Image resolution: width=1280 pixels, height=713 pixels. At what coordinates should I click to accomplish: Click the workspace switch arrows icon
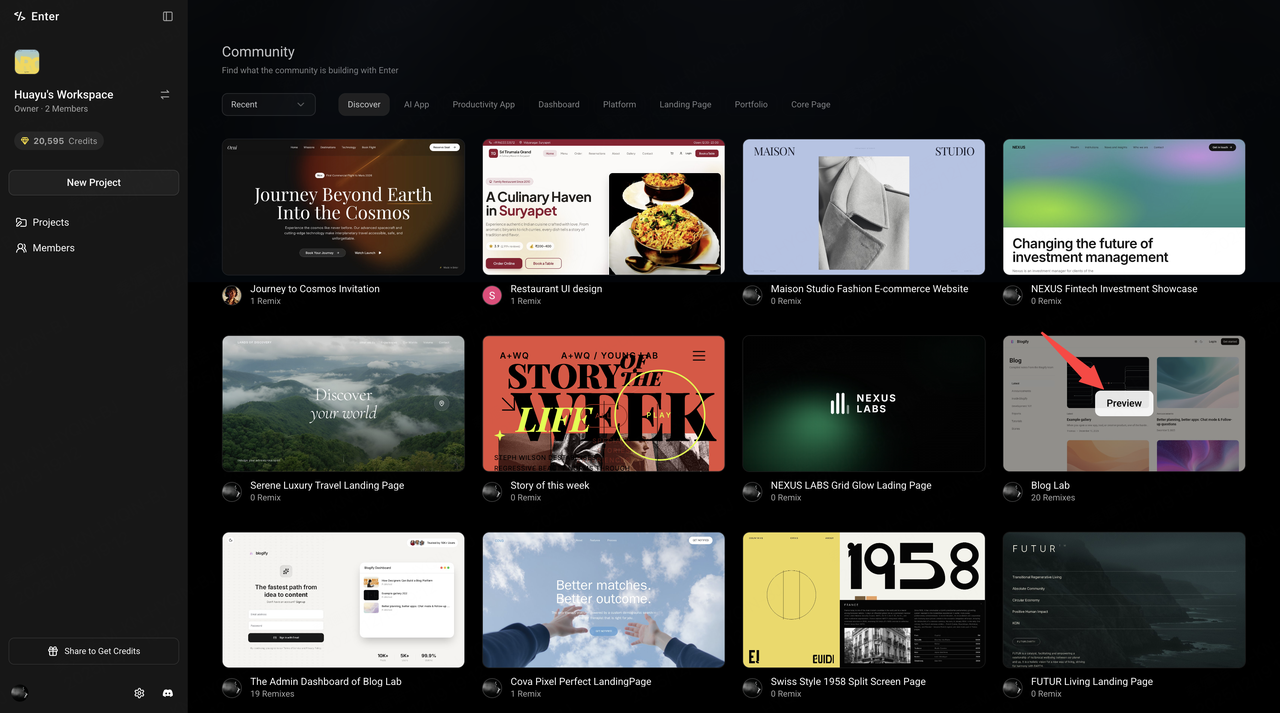(x=165, y=95)
